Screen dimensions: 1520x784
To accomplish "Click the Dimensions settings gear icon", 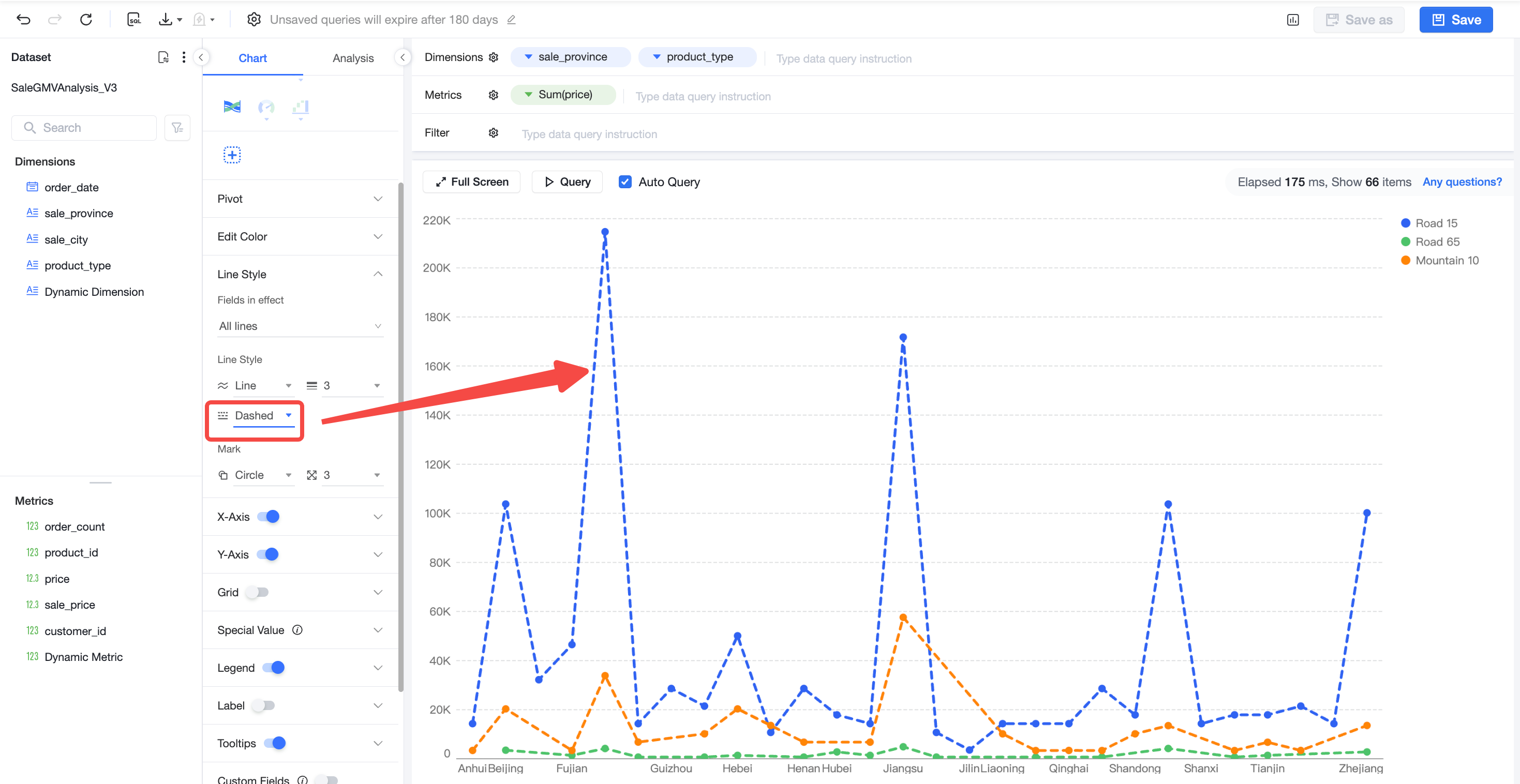I will pyautogui.click(x=494, y=57).
